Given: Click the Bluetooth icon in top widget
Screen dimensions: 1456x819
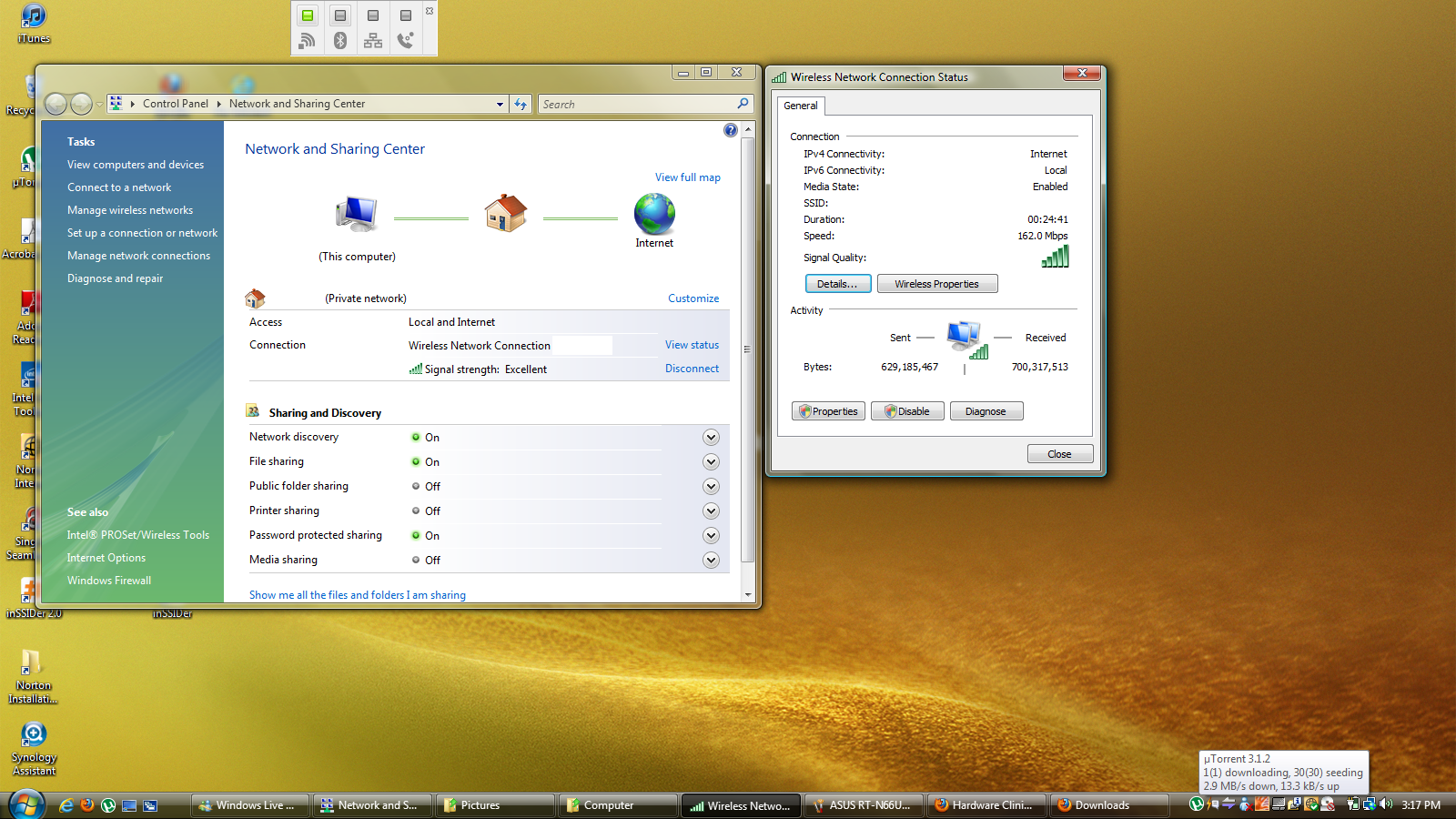Looking at the screenshot, I should 340,40.
